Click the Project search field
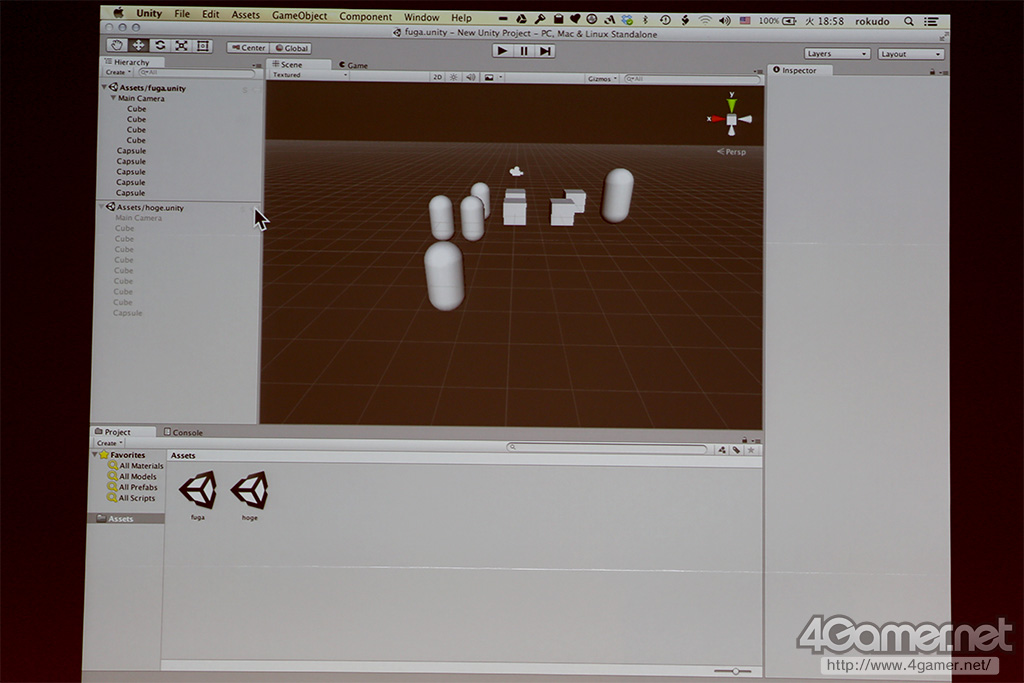This screenshot has width=1024, height=683. (x=607, y=448)
